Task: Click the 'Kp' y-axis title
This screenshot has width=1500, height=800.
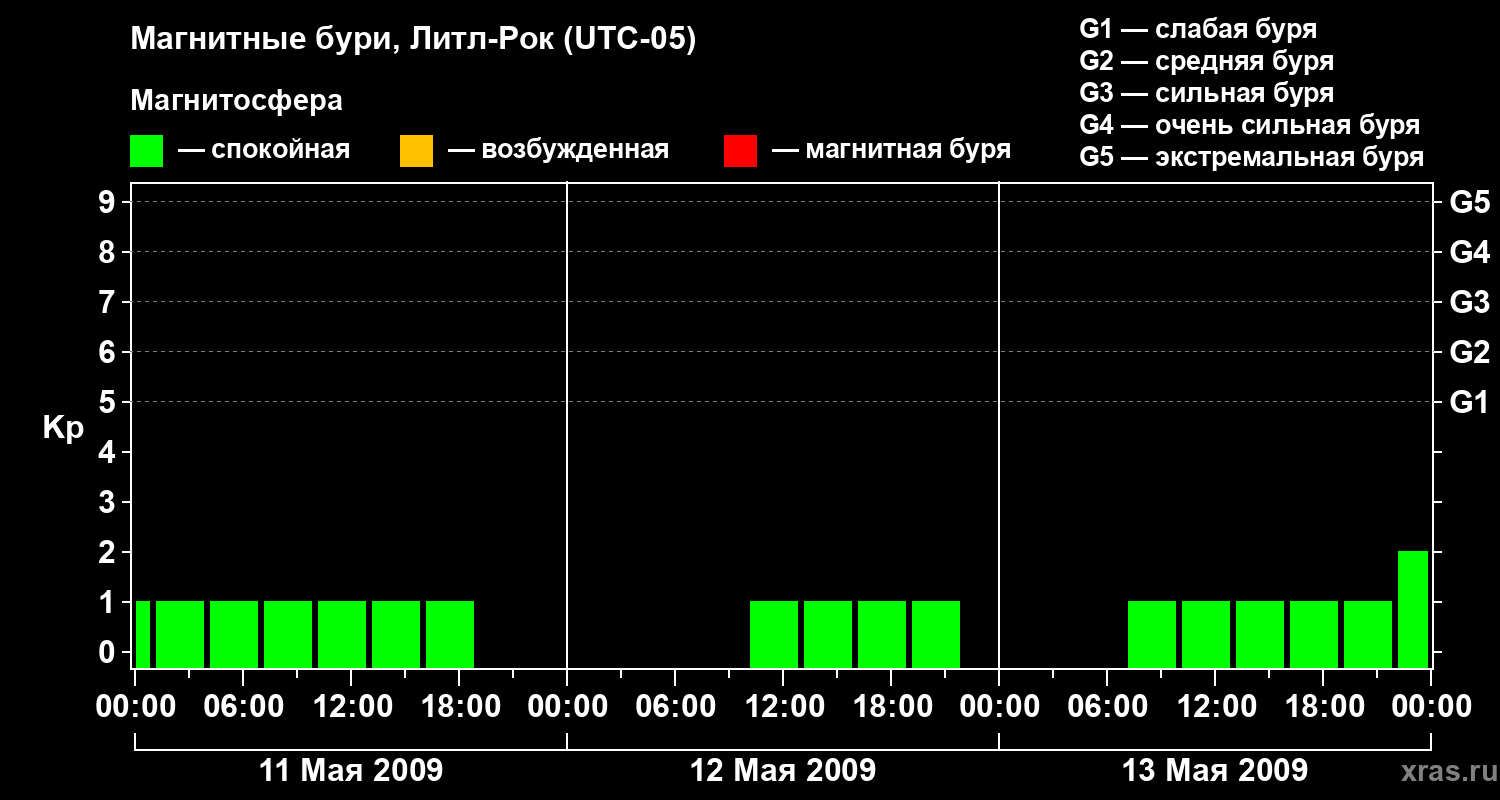Action: 63,428
